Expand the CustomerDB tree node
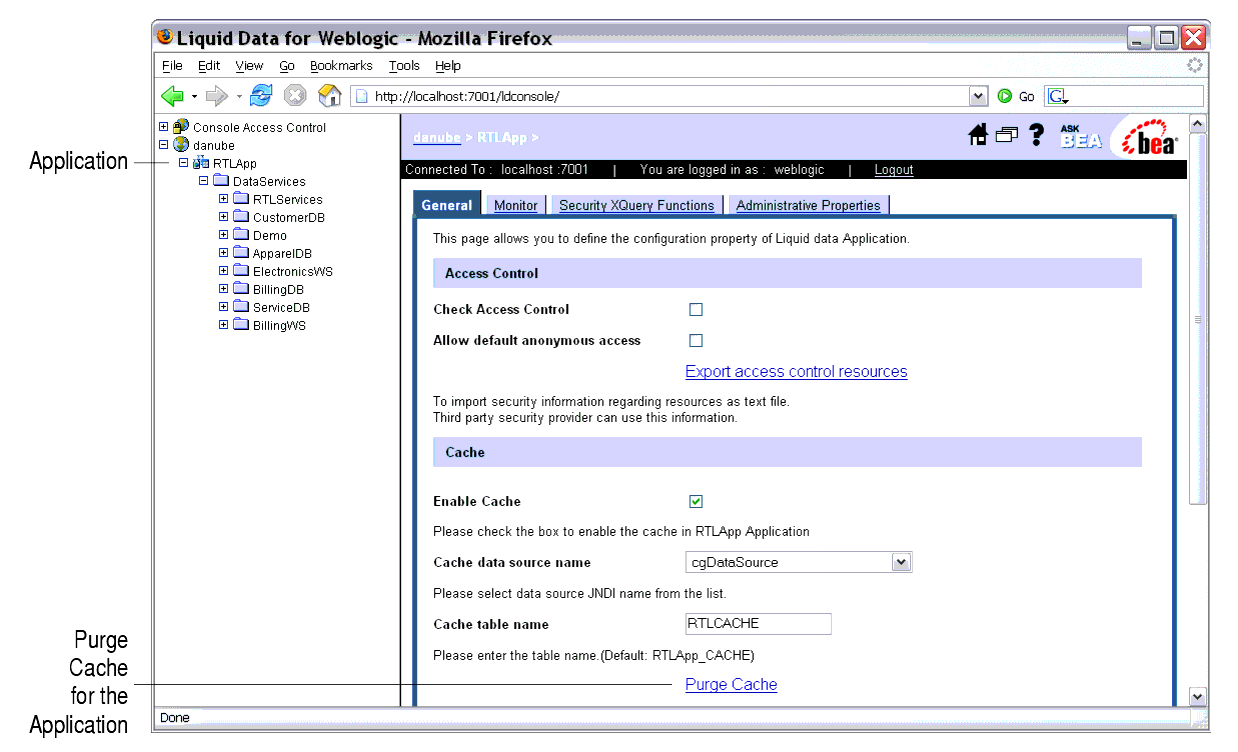Image resolution: width=1238 pixels, height=752 pixels. [x=224, y=217]
